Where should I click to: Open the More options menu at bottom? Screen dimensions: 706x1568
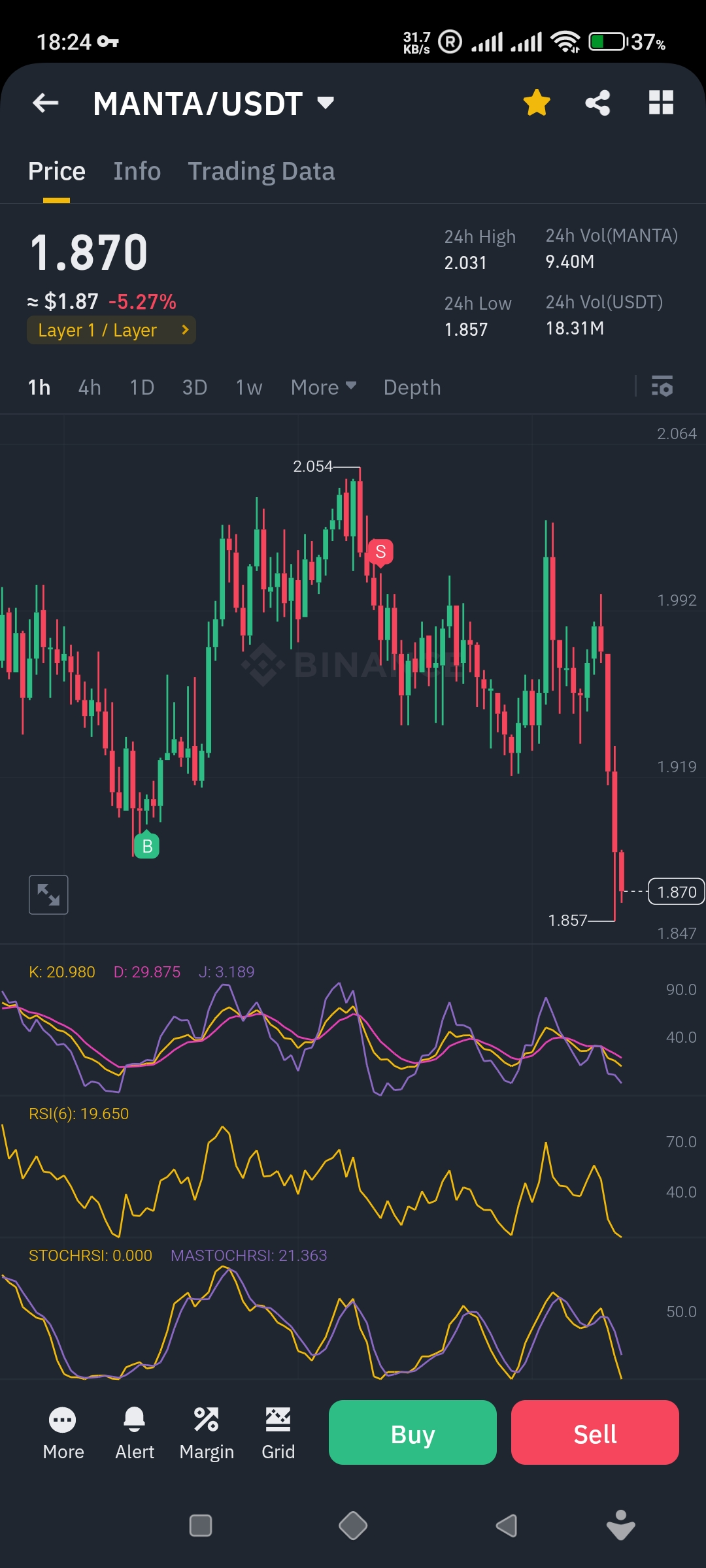[x=63, y=1434]
